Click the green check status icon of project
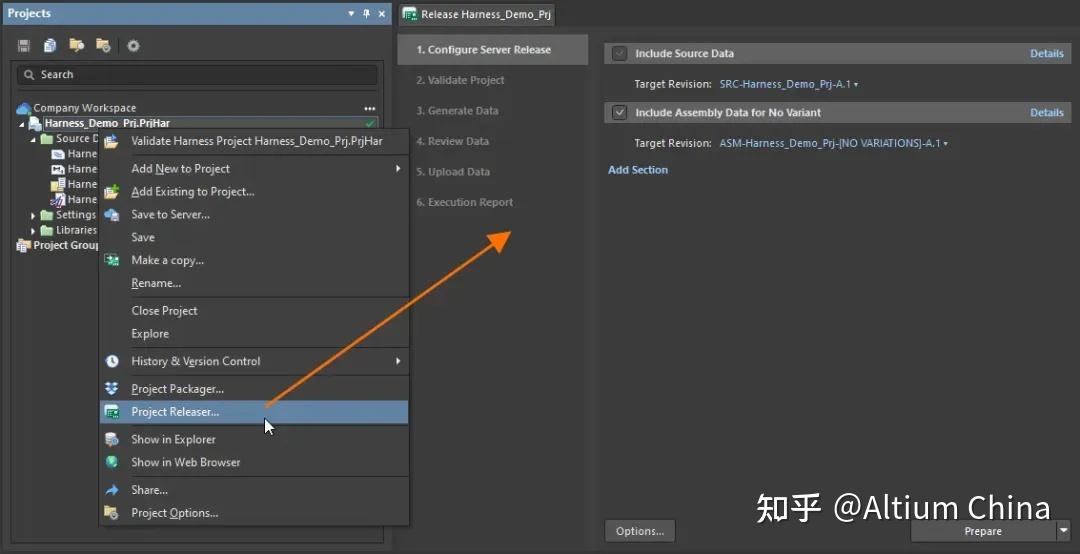The image size is (1080, 554). point(370,124)
